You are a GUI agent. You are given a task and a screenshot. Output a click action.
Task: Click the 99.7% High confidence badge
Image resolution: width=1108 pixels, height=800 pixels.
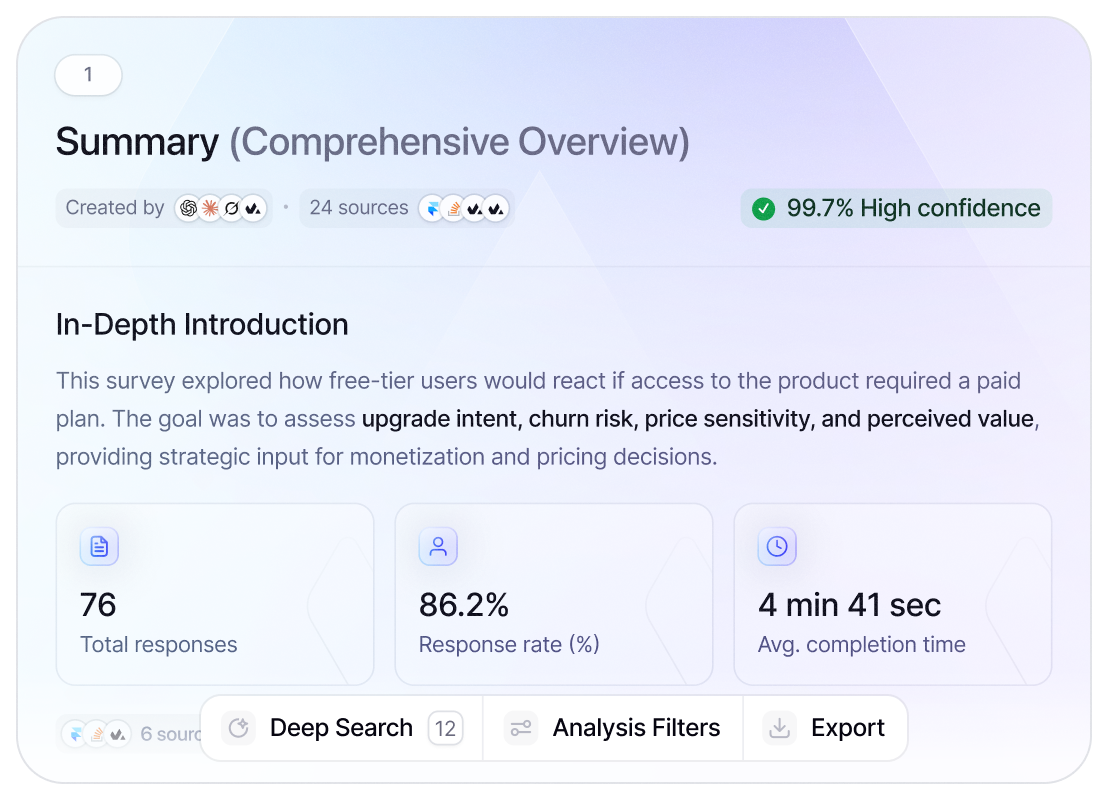coord(896,208)
